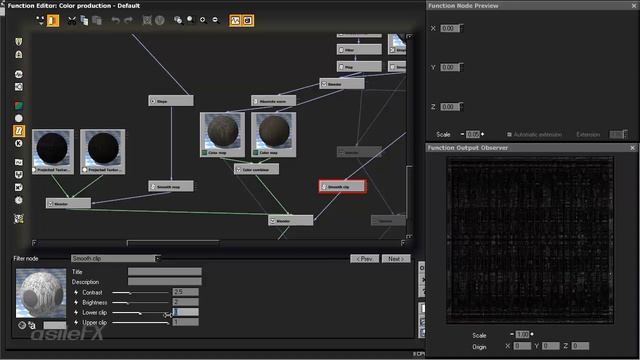
Task: Click the Scale field in Function Node Preview
Action: 473,134
